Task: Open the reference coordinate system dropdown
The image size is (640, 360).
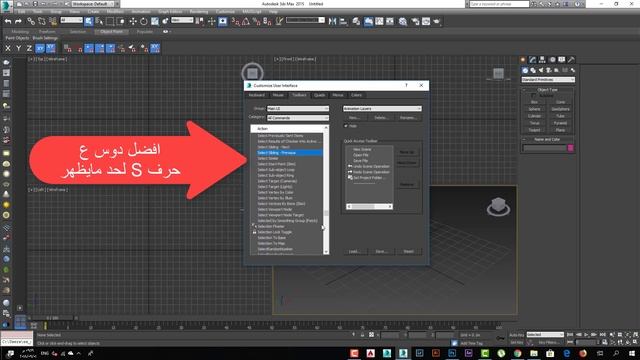Action: click(182, 20)
